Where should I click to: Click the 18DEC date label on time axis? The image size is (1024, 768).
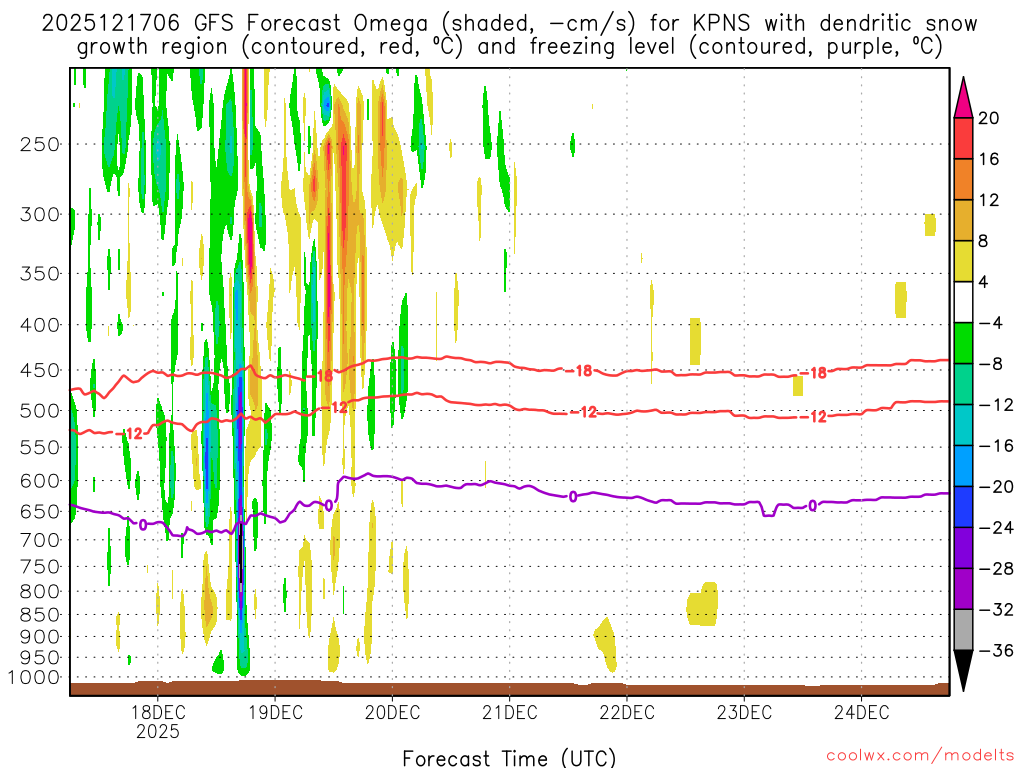pos(158,712)
